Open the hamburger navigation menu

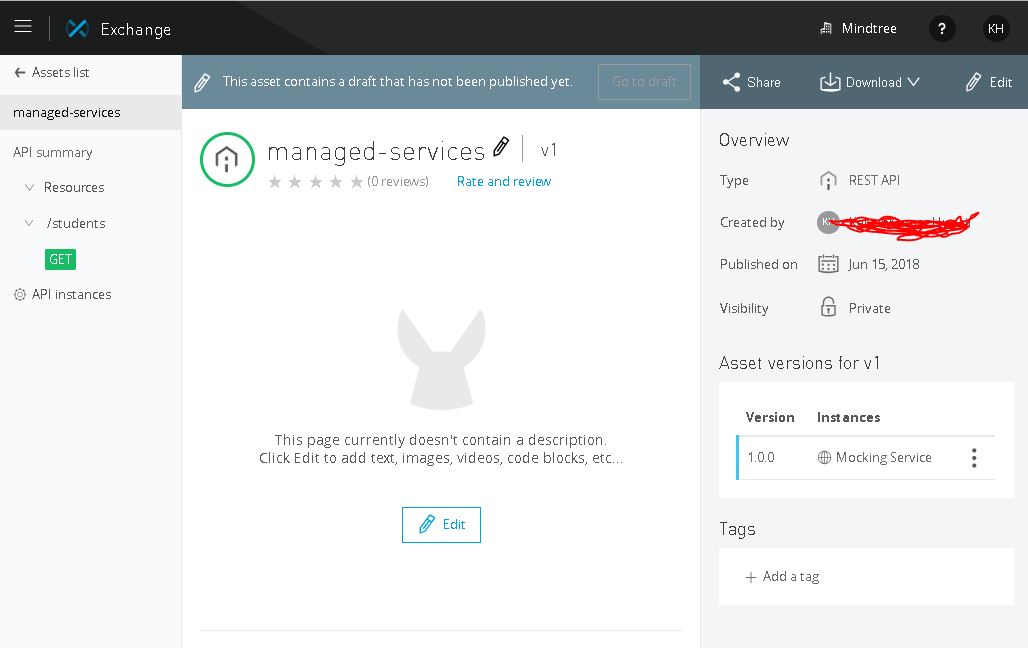[x=23, y=28]
